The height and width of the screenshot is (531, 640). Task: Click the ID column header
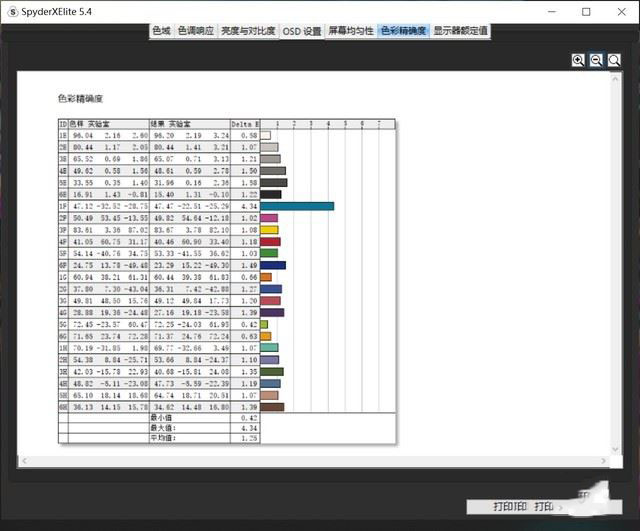63,124
